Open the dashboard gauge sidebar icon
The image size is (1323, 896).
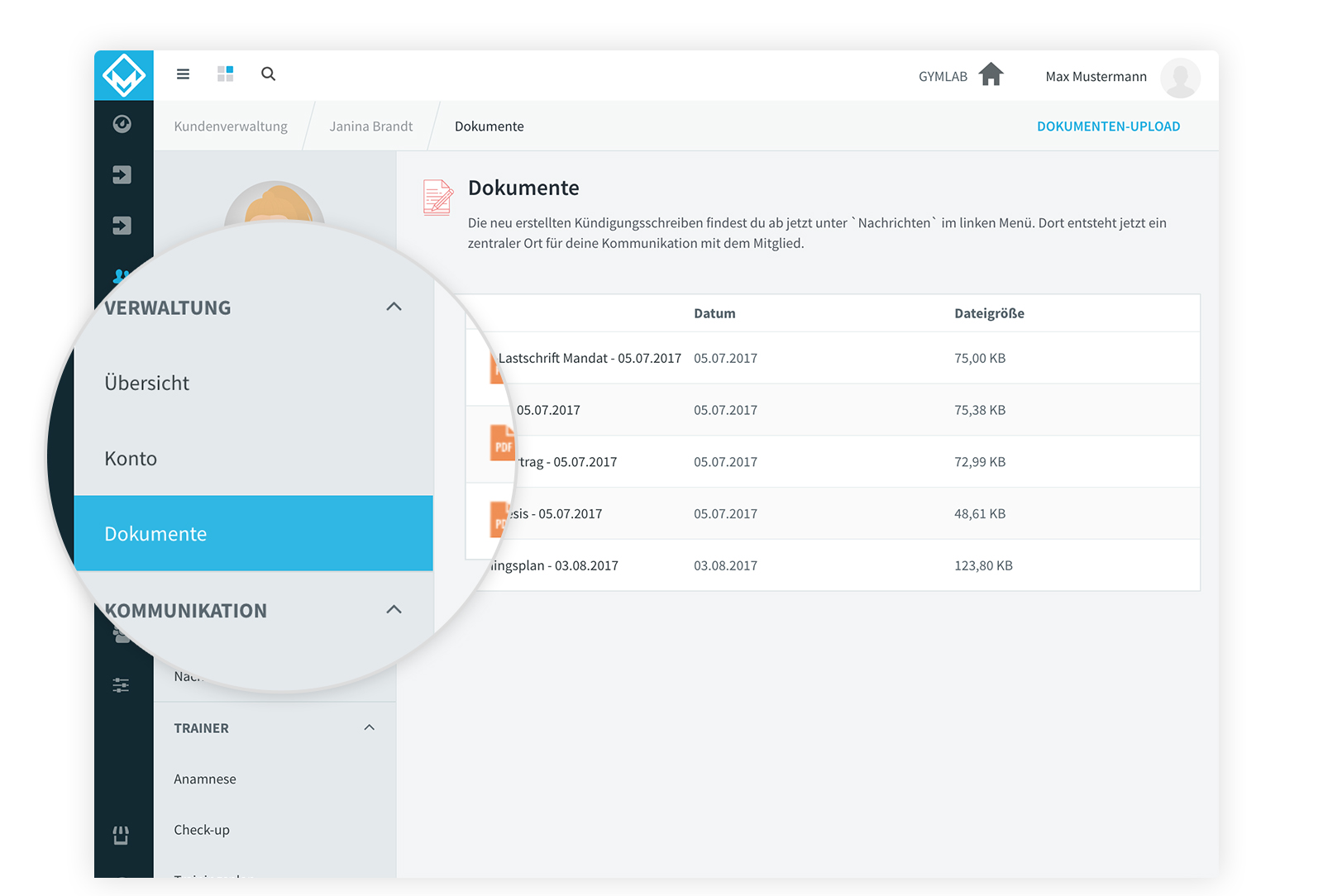pyautogui.click(x=122, y=124)
